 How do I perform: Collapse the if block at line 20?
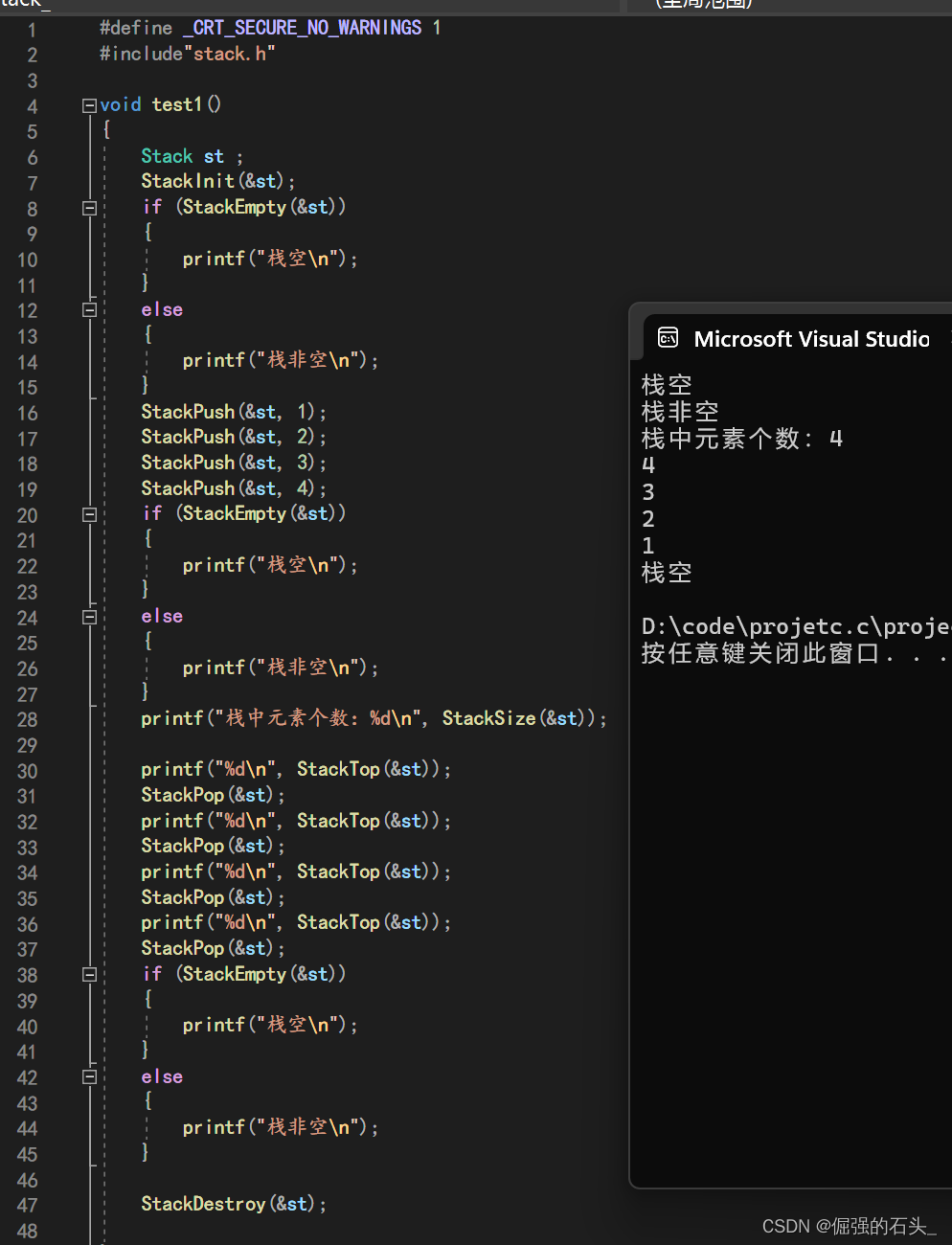click(89, 514)
